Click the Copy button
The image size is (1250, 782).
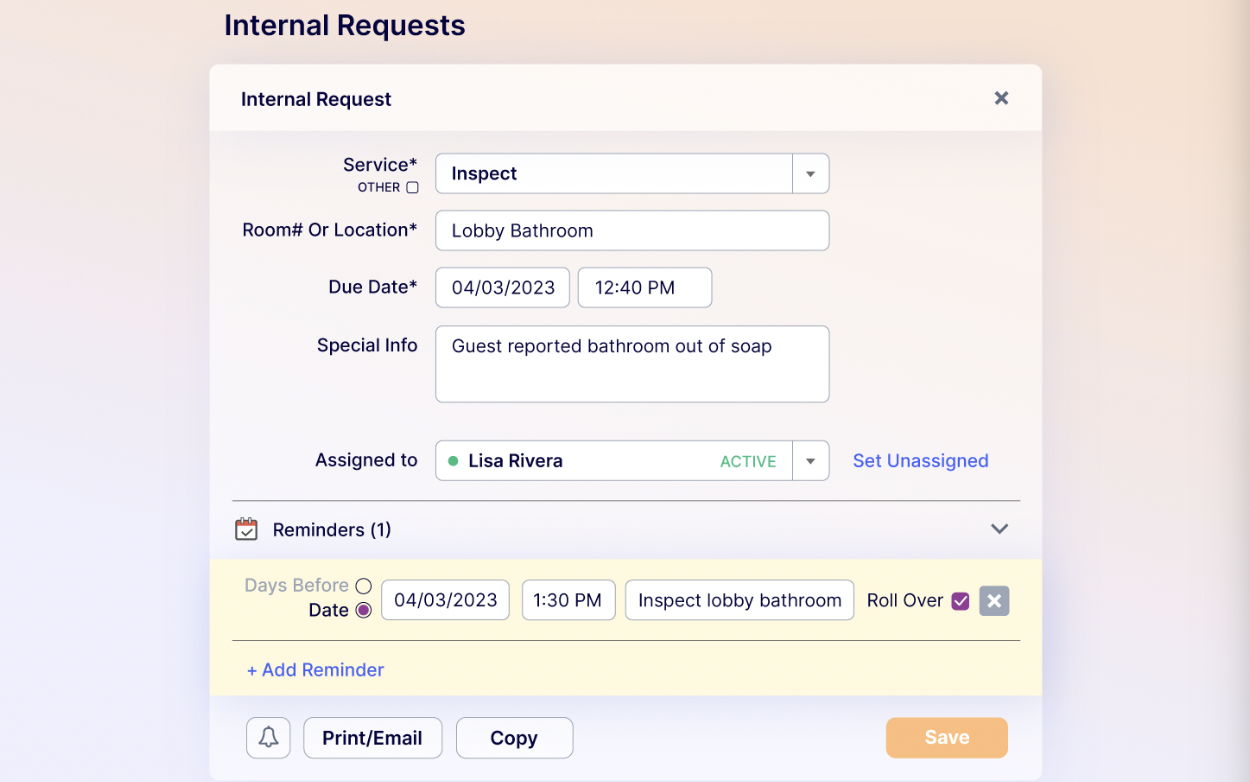click(x=514, y=738)
